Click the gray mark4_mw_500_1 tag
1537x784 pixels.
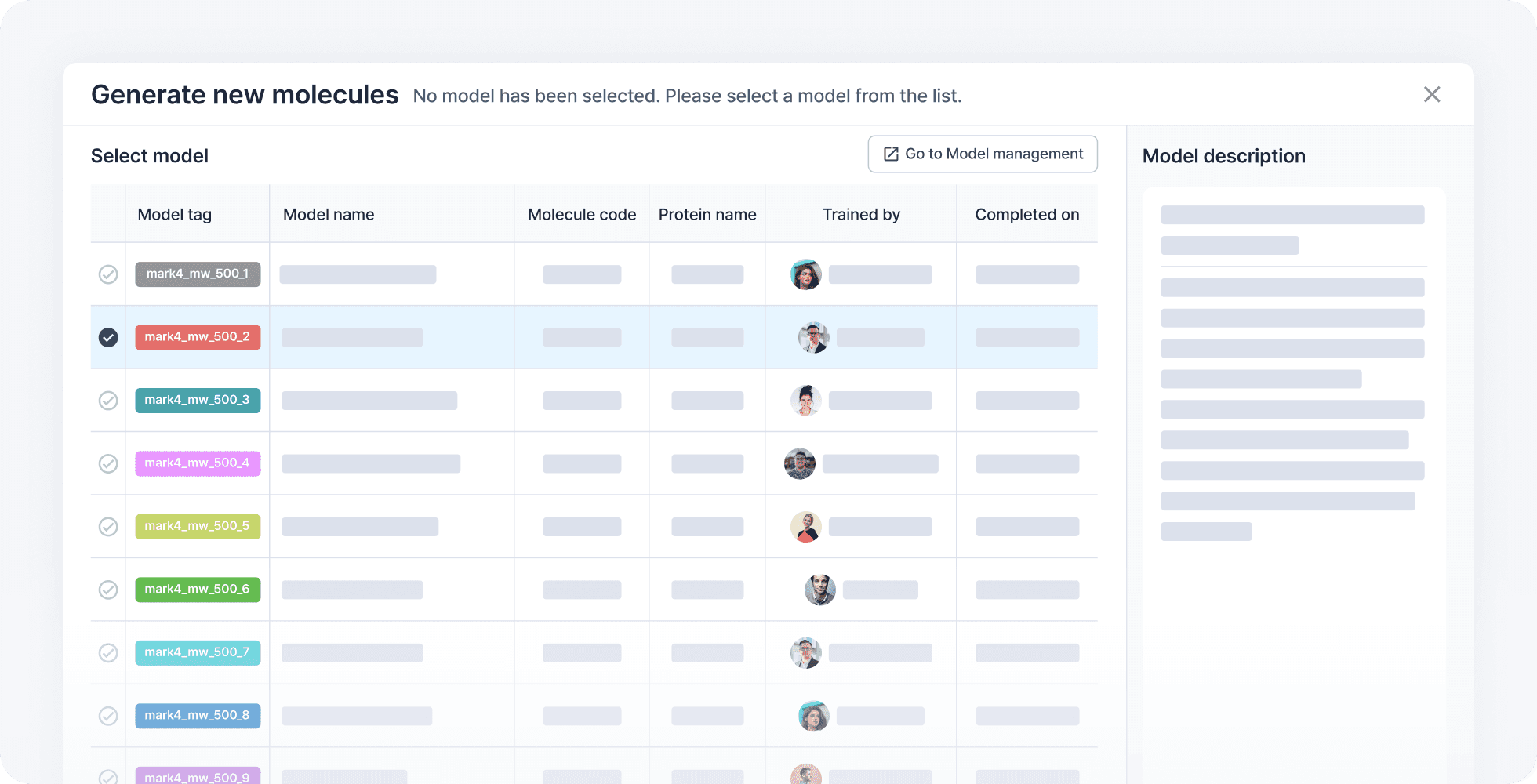[x=198, y=274]
